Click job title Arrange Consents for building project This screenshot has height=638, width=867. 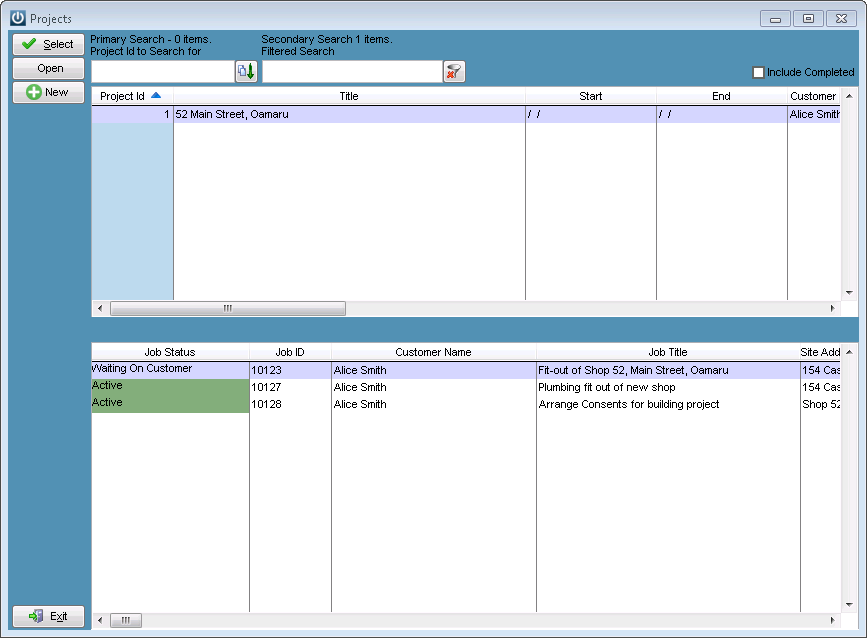point(668,405)
